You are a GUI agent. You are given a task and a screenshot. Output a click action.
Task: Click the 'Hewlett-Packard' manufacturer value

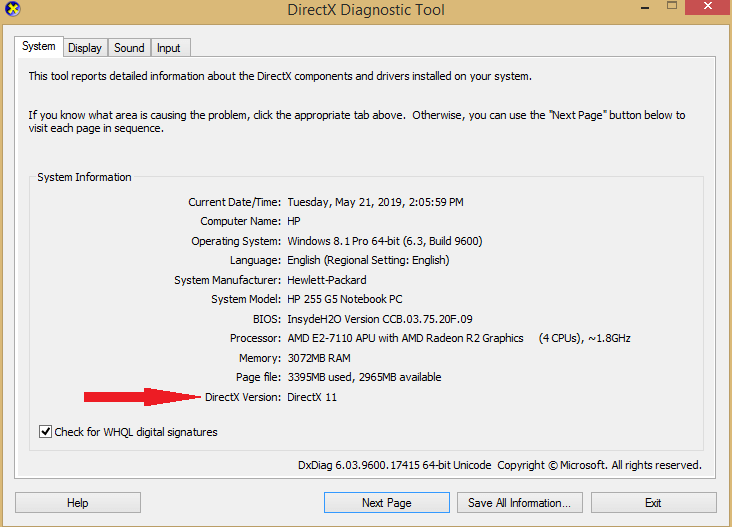(327, 280)
